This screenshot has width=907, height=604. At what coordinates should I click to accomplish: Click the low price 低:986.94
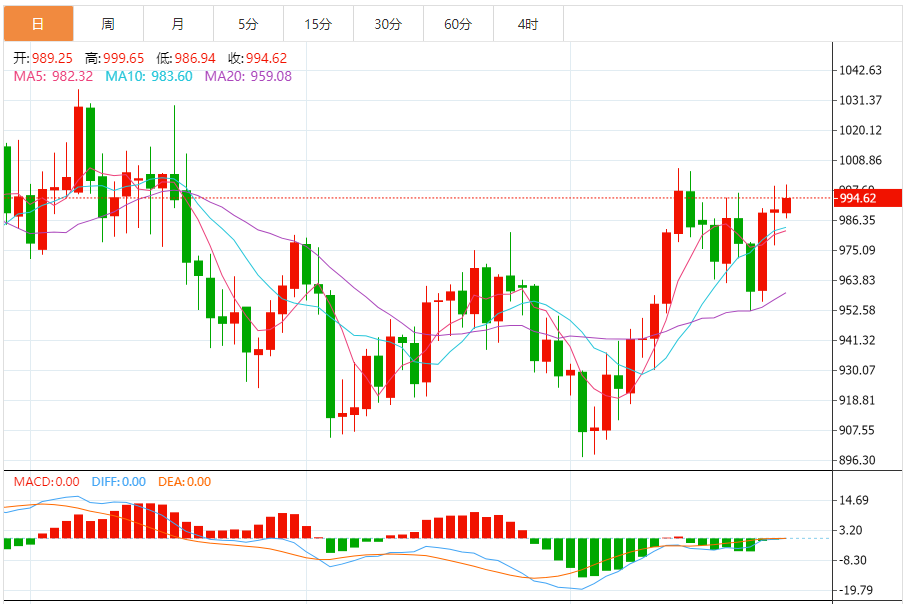186,58
